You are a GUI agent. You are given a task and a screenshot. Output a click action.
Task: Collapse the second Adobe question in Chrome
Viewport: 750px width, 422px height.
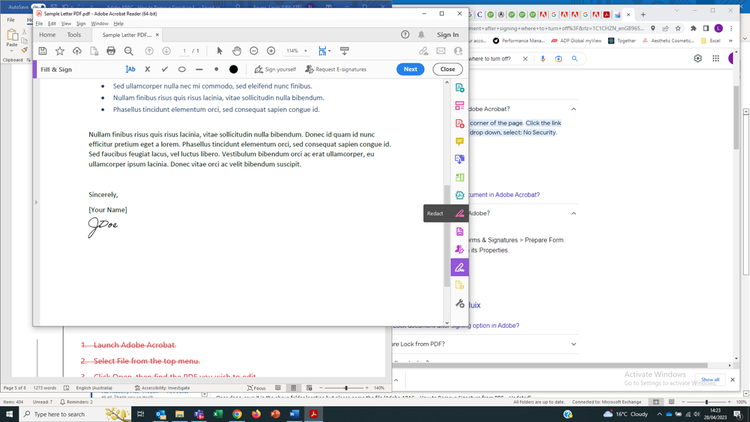(574, 213)
